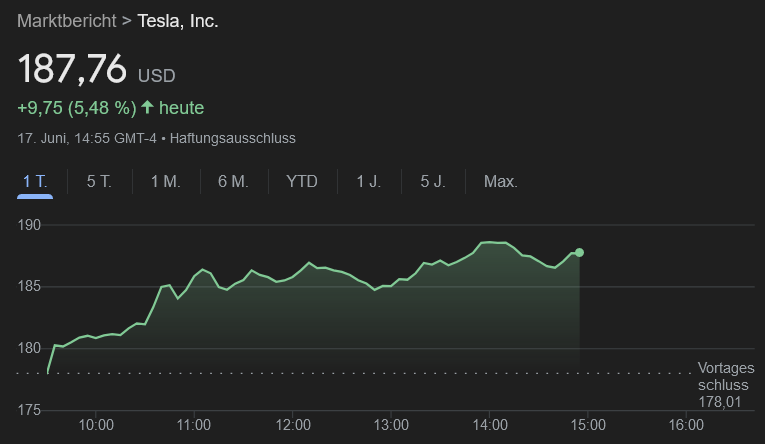Click the USD currency label
The height and width of the screenshot is (444, 765).
(x=156, y=76)
